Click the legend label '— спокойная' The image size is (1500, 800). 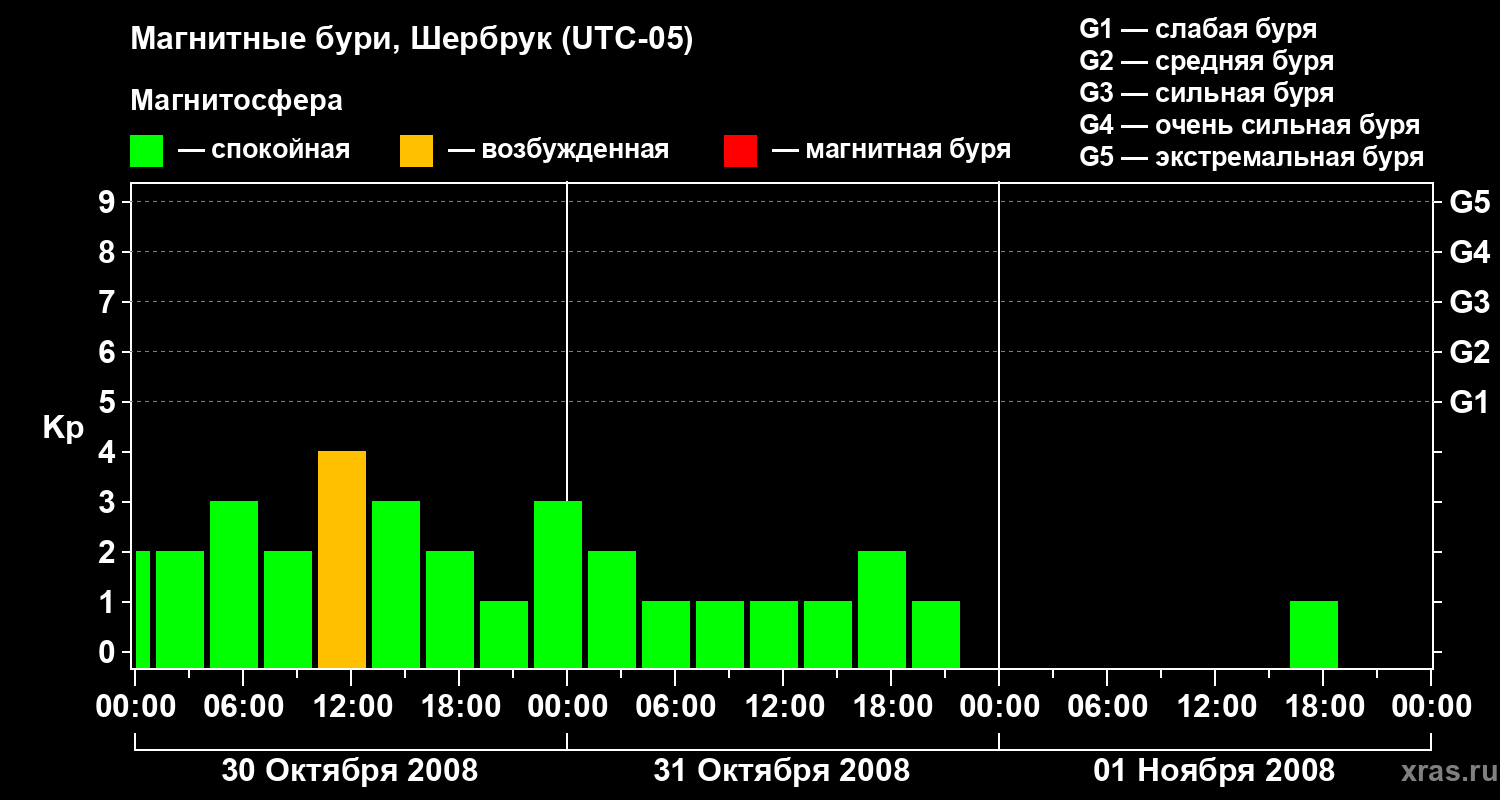(x=264, y=151)
